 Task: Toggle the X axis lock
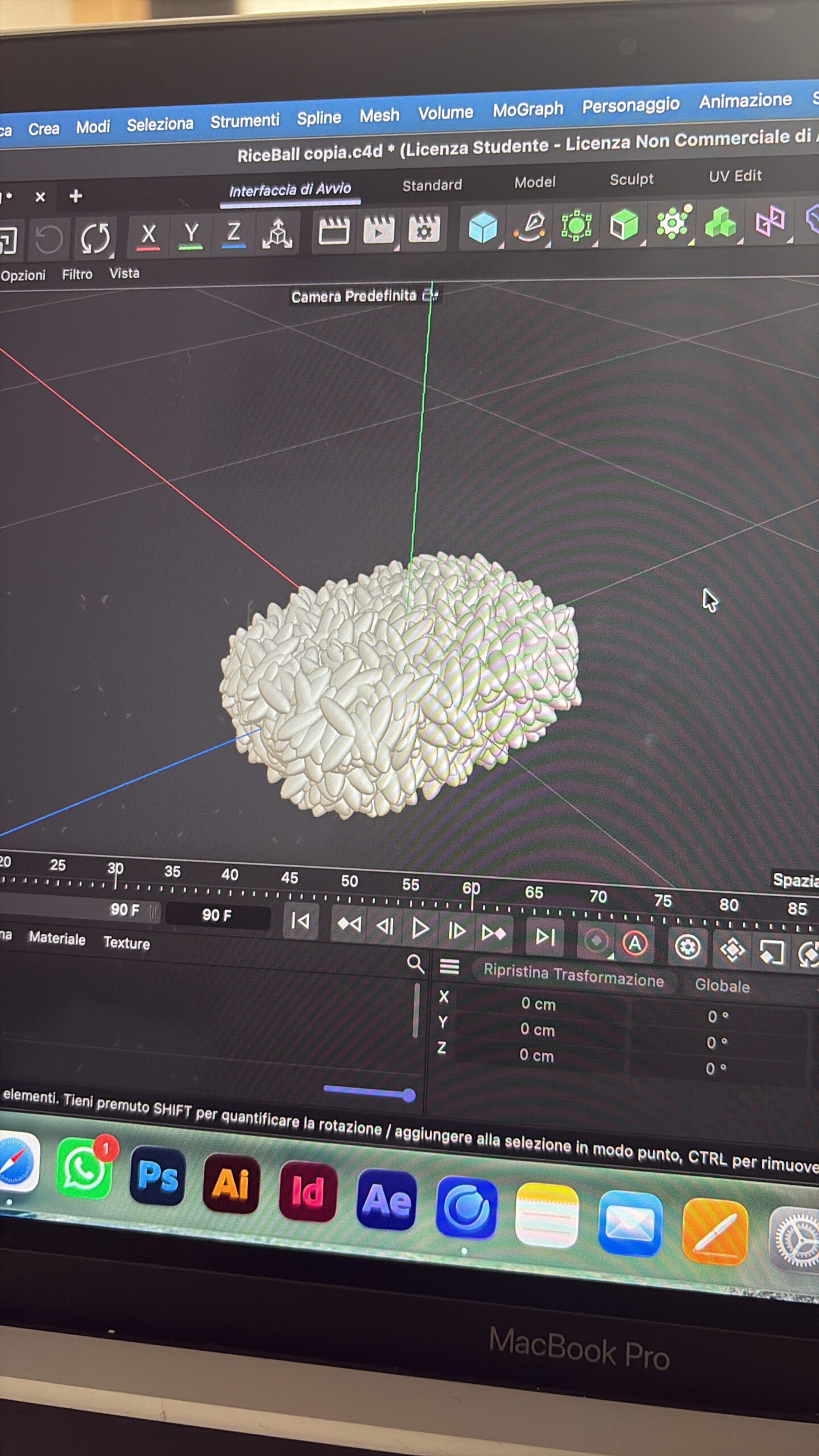coord(148,235)
